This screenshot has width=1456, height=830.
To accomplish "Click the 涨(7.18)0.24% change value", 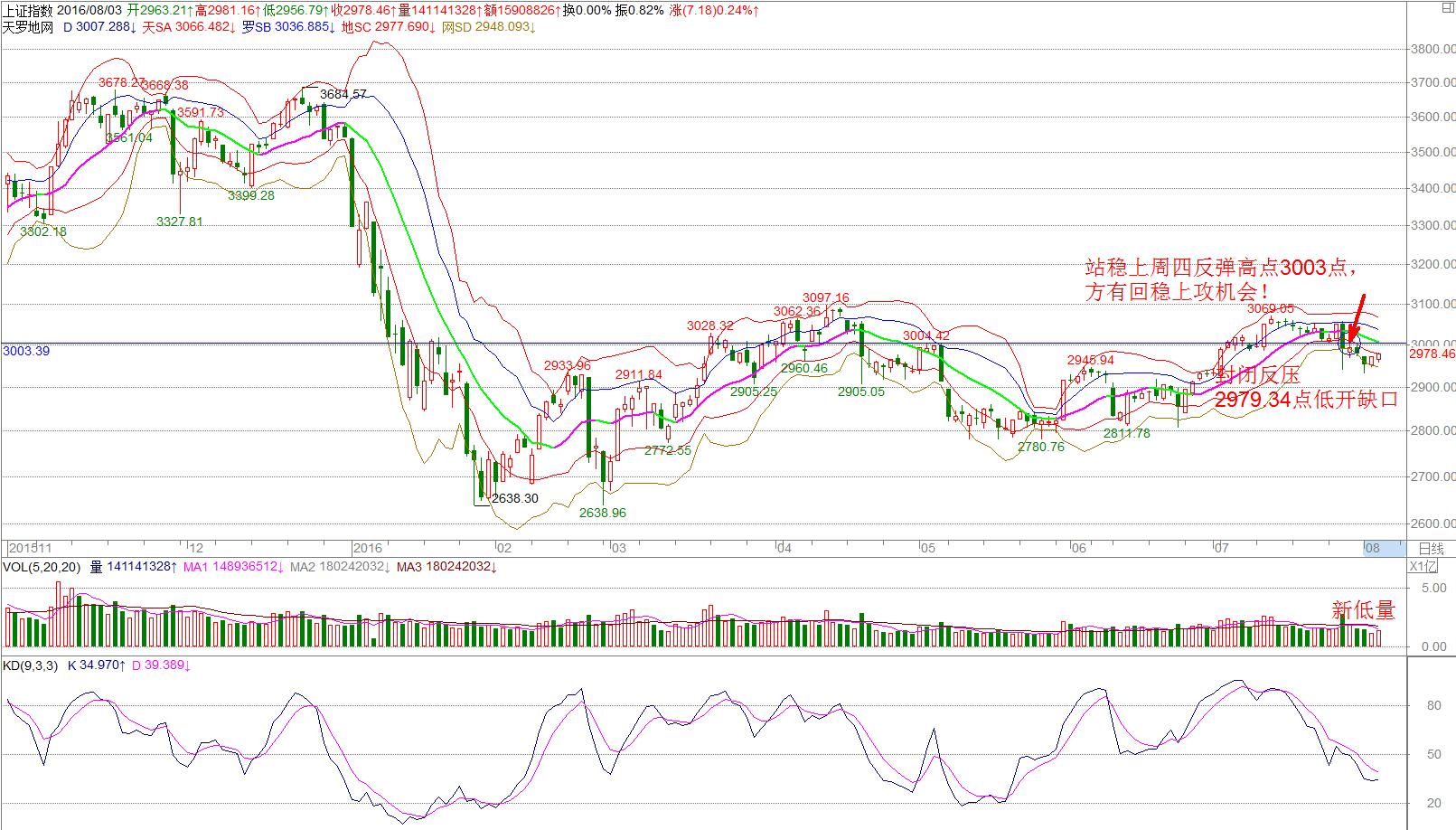I will point(714,11).
